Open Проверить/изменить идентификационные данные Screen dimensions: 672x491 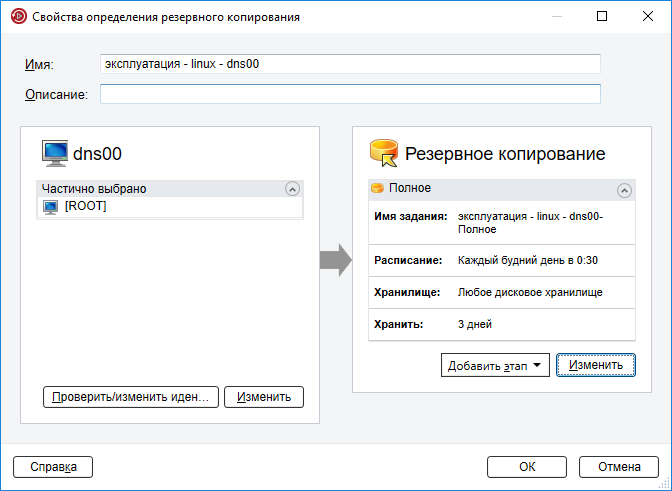(x=131, y=397)
